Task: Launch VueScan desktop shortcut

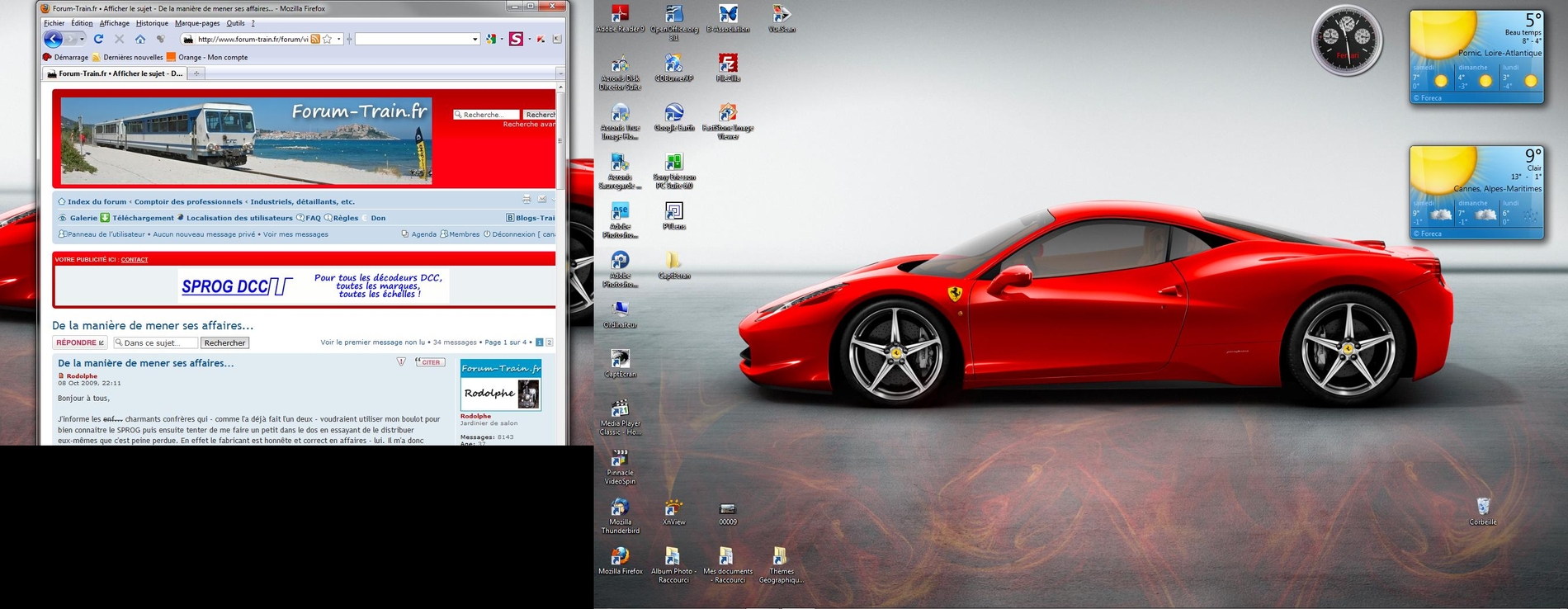Action: [781, 19]
